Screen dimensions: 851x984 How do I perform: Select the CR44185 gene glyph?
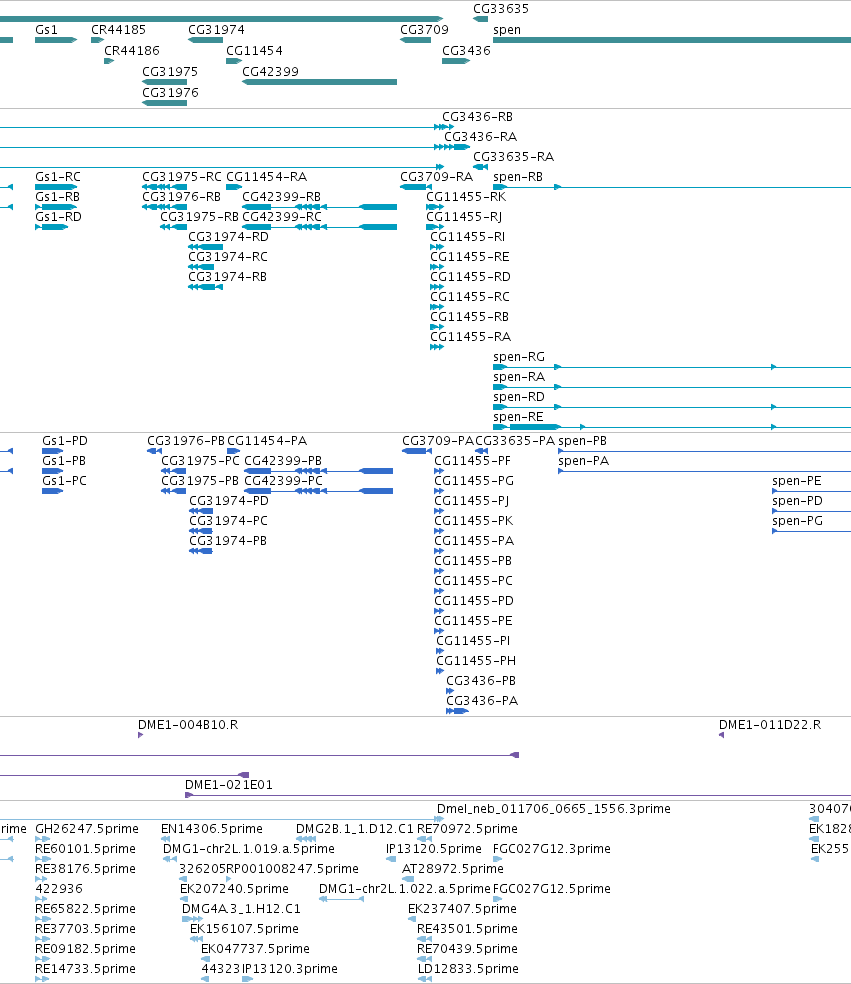click(x=97, y=40)
